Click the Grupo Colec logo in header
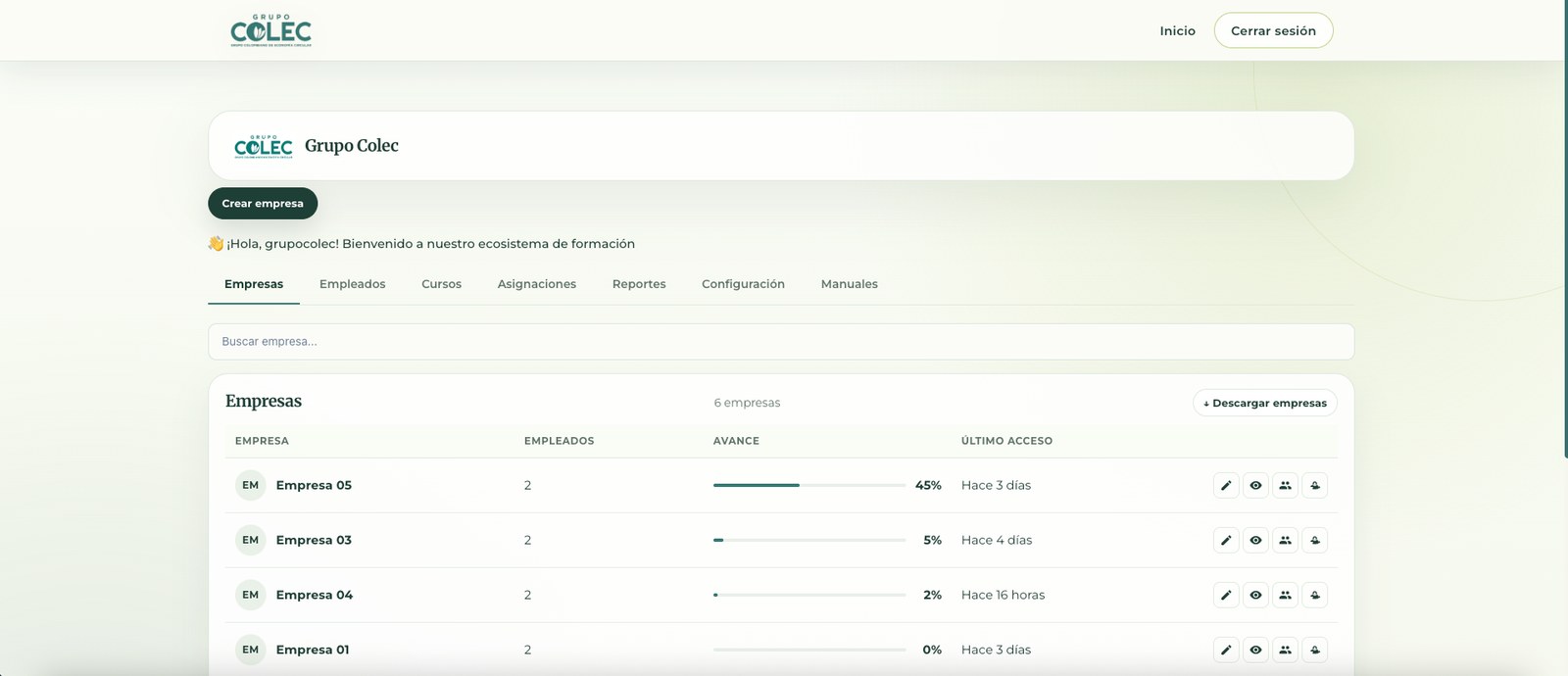This screenshot has height=676, width=1568. (270, 30)
